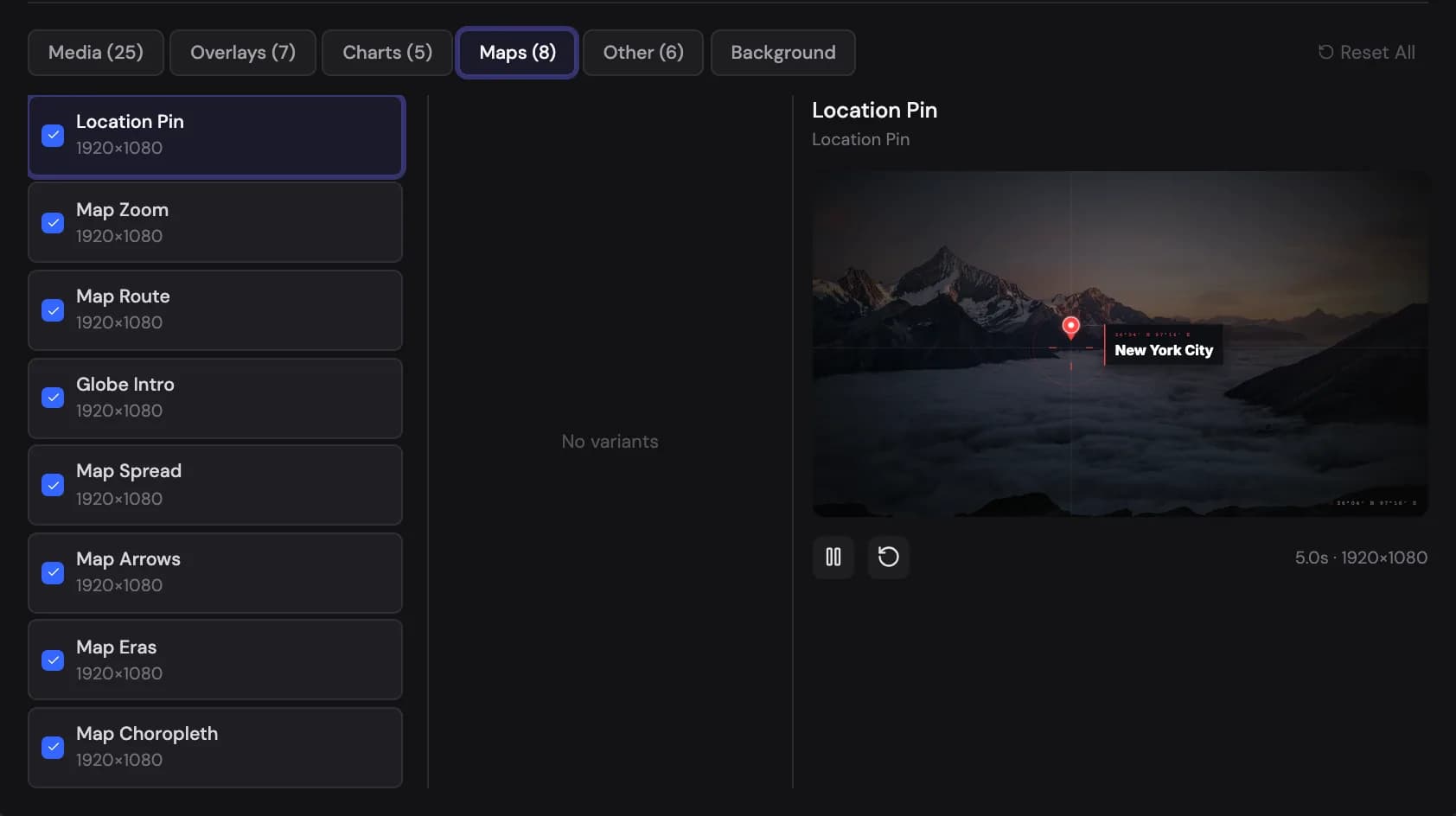Uncheck the Map Eras checkbox
Viewport: 1456px width, 816px height.
(x=53, y=660)
